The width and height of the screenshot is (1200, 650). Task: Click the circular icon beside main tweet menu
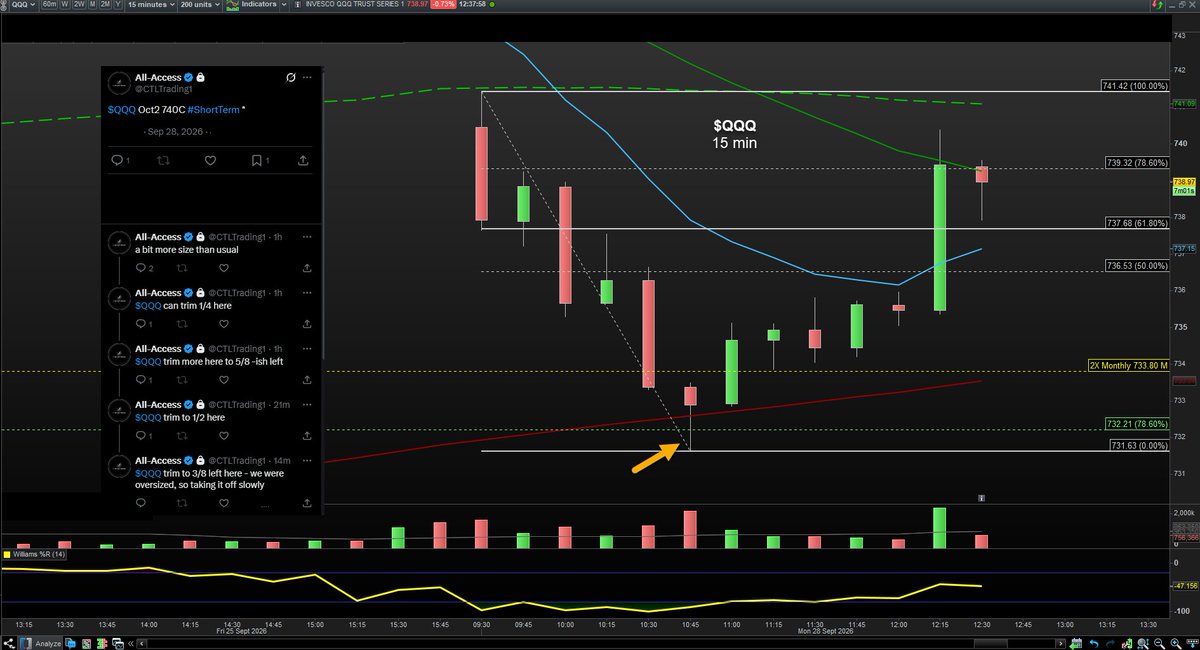point(290,77)
